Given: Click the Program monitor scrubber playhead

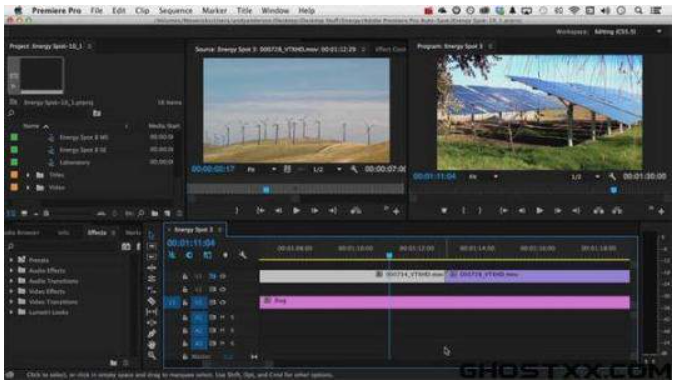Looking at the screenshot, I should (x=613, y=189).
